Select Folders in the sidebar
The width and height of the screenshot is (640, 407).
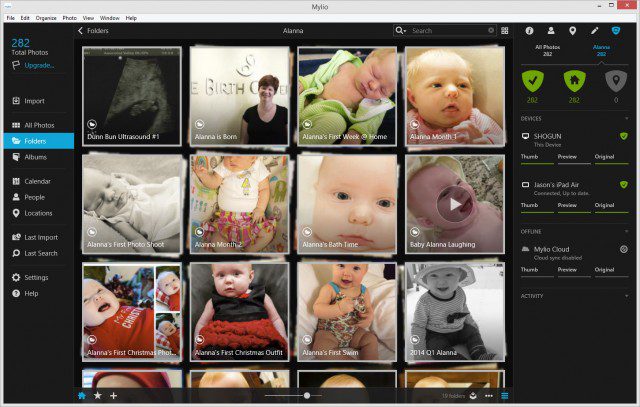point(39,141)
